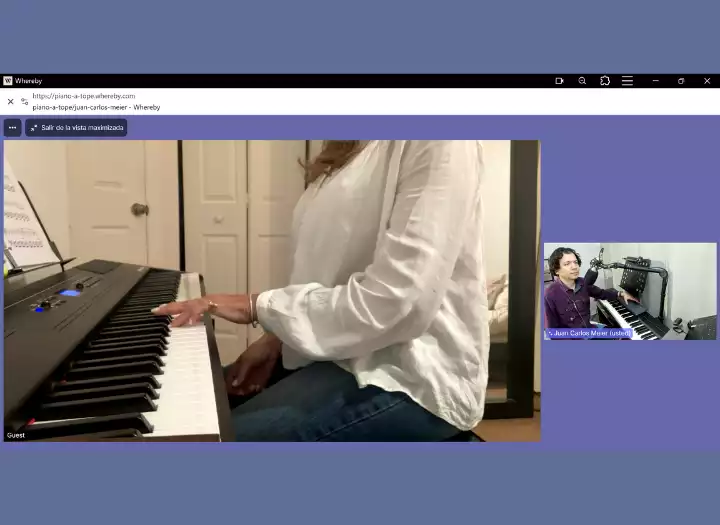Click the page title 'piano-a-tope/juan-carlos-meier - Whereby'
The height and width of the screenshot is (525, 720).
[x=96, y=107]
